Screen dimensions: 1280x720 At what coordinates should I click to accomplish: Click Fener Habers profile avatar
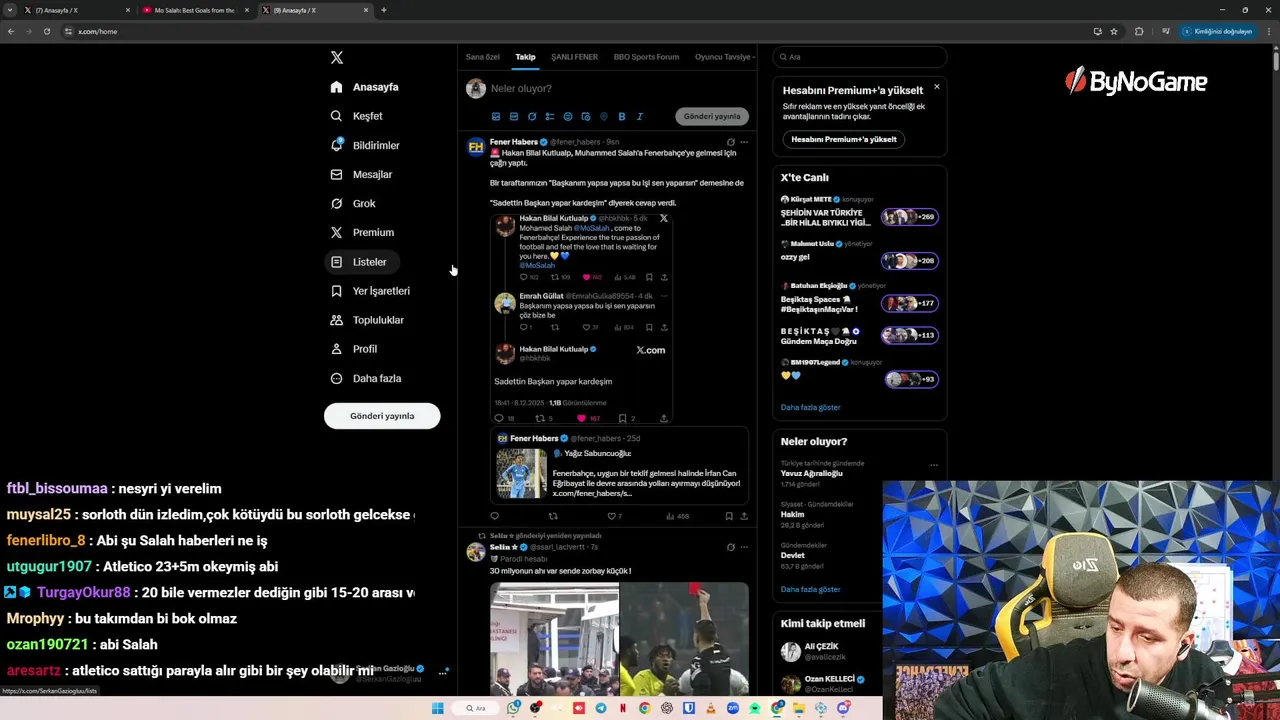click(476, 146)
